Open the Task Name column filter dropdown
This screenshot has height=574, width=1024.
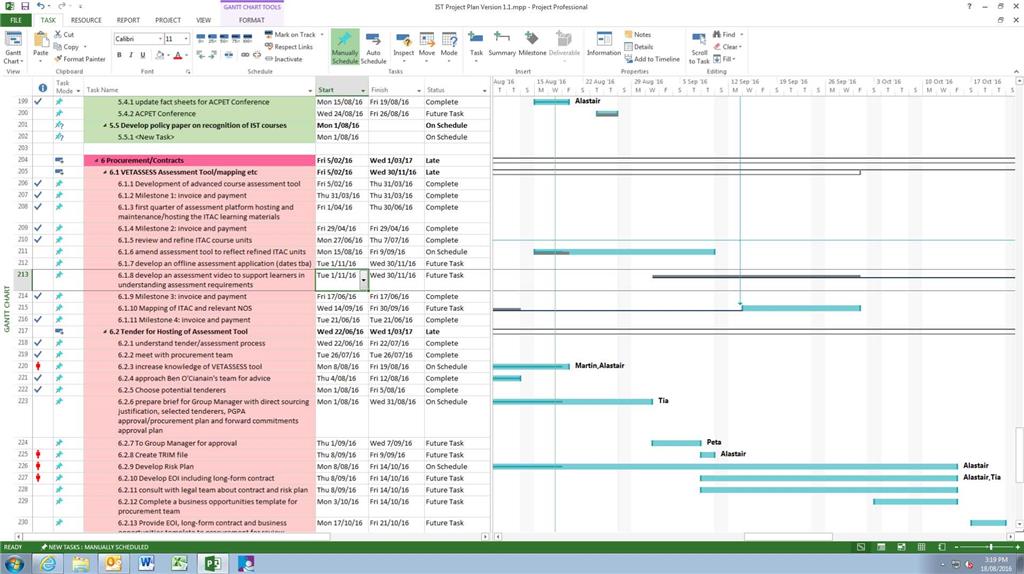coord(310,91)
